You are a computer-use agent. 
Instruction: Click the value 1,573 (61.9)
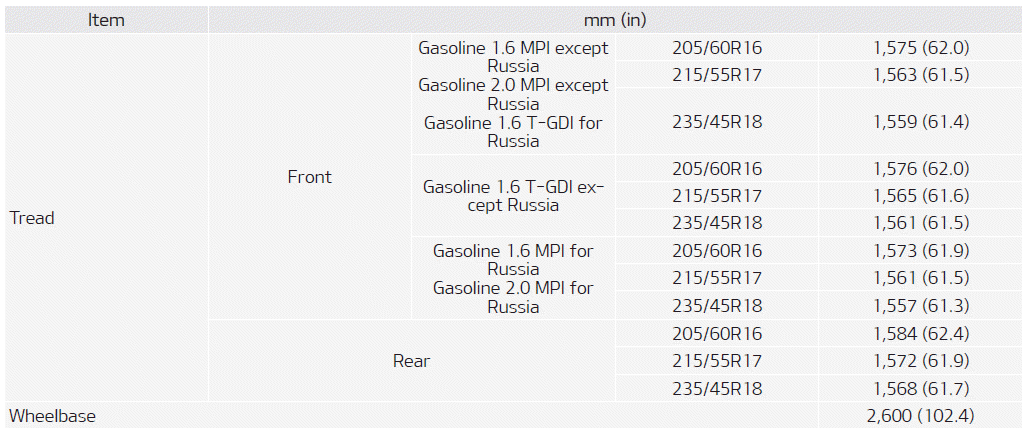click(x=921, y=251)
